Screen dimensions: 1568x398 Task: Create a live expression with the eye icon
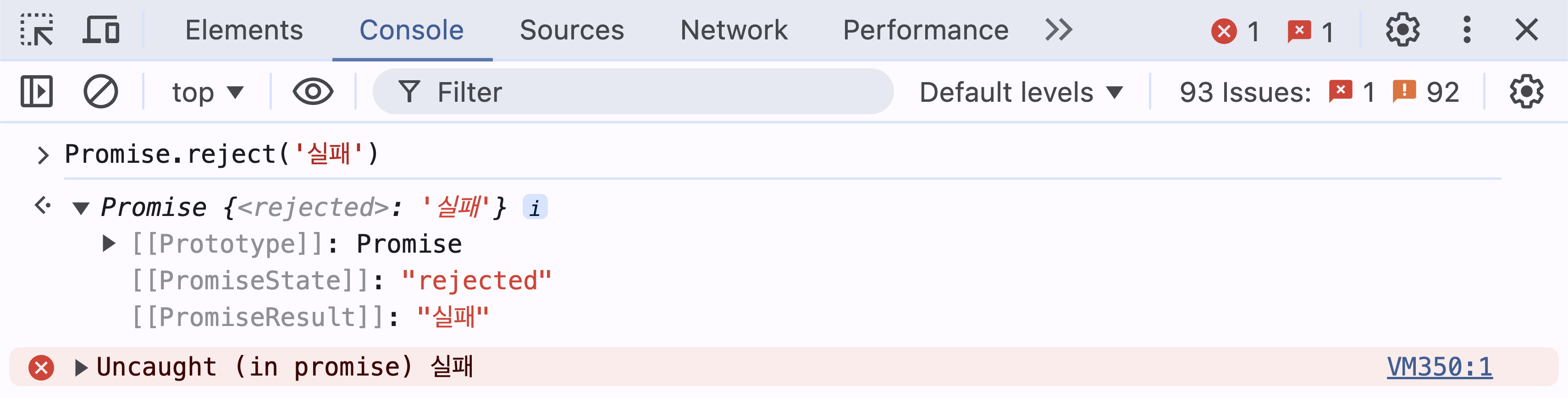pos(313,92)
